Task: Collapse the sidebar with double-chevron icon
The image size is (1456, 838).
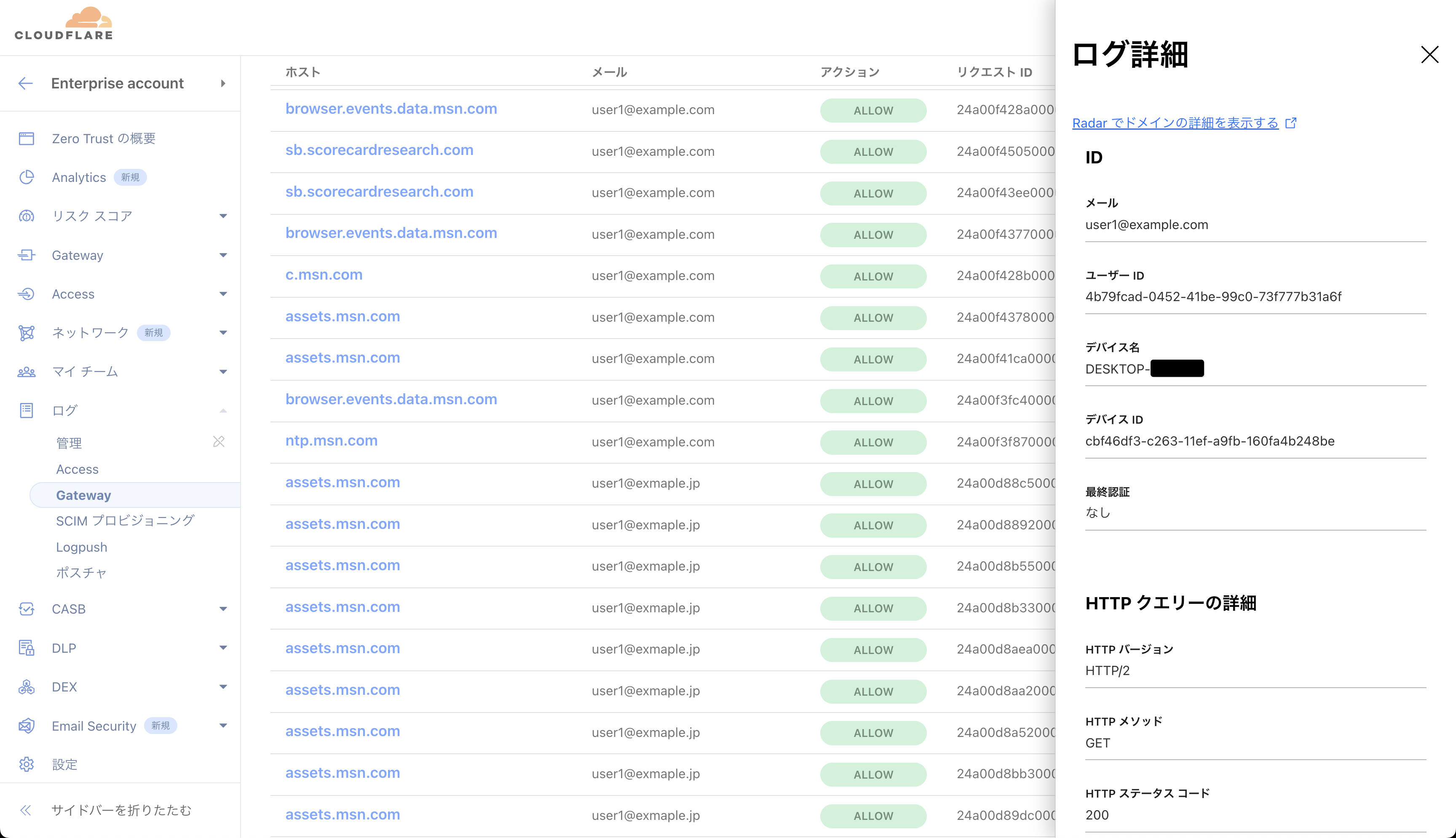Action: click(x=25, y=810)
